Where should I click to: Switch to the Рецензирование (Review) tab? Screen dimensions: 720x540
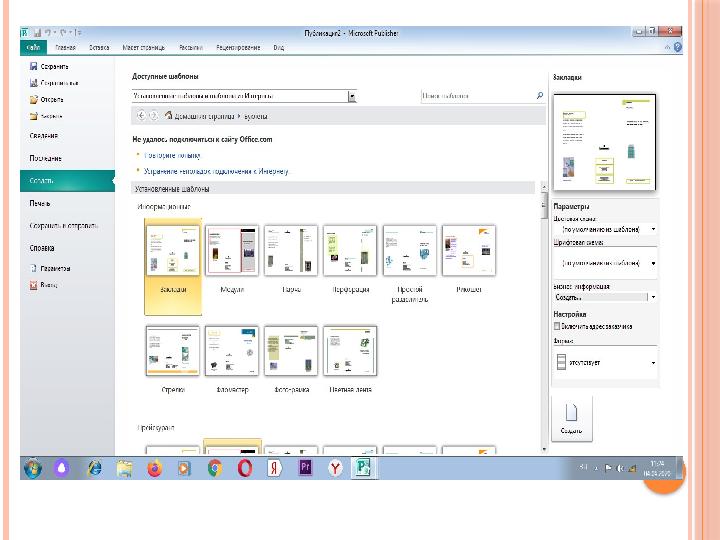(238, 47)
